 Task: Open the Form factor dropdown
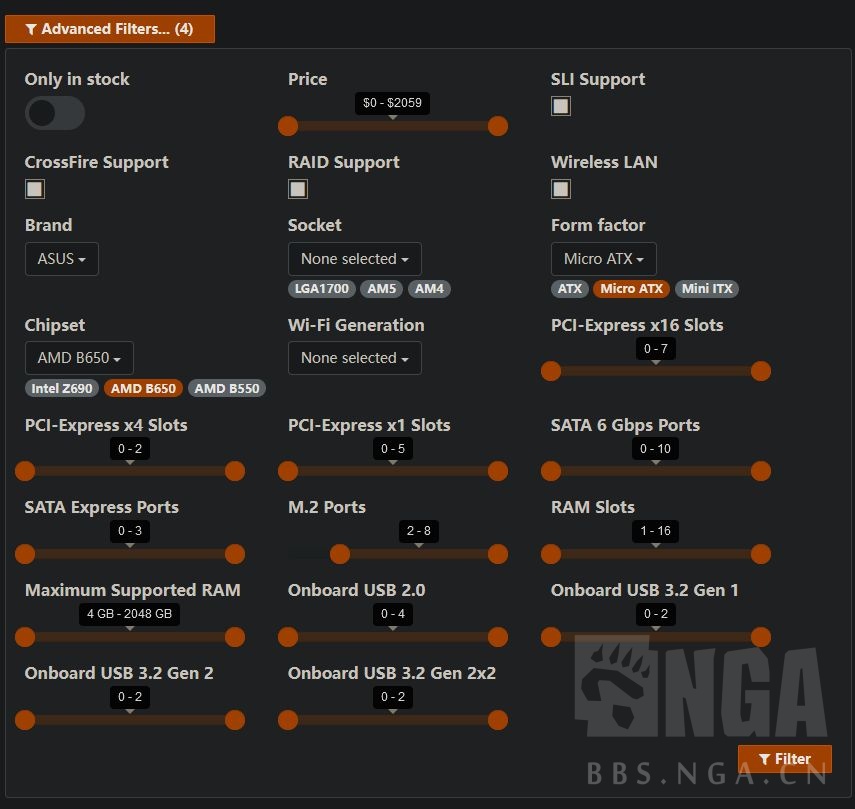(603, 258)
